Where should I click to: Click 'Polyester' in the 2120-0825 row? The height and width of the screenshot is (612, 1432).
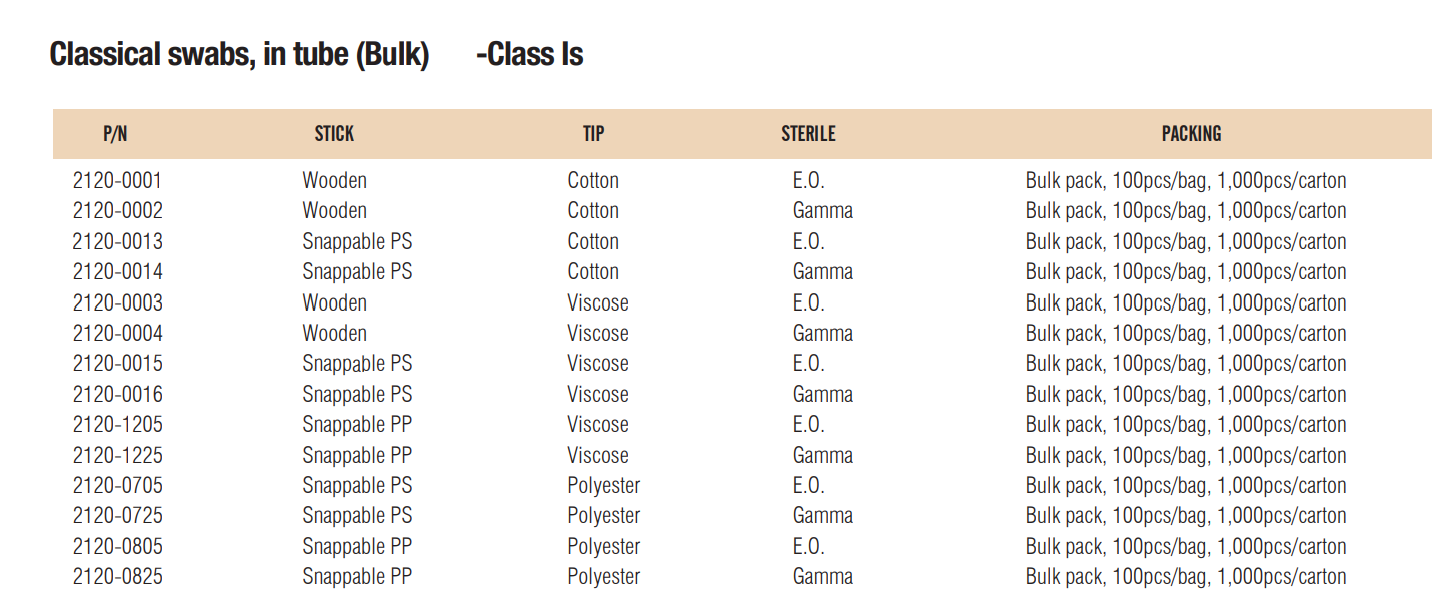[x=603, y=577]
